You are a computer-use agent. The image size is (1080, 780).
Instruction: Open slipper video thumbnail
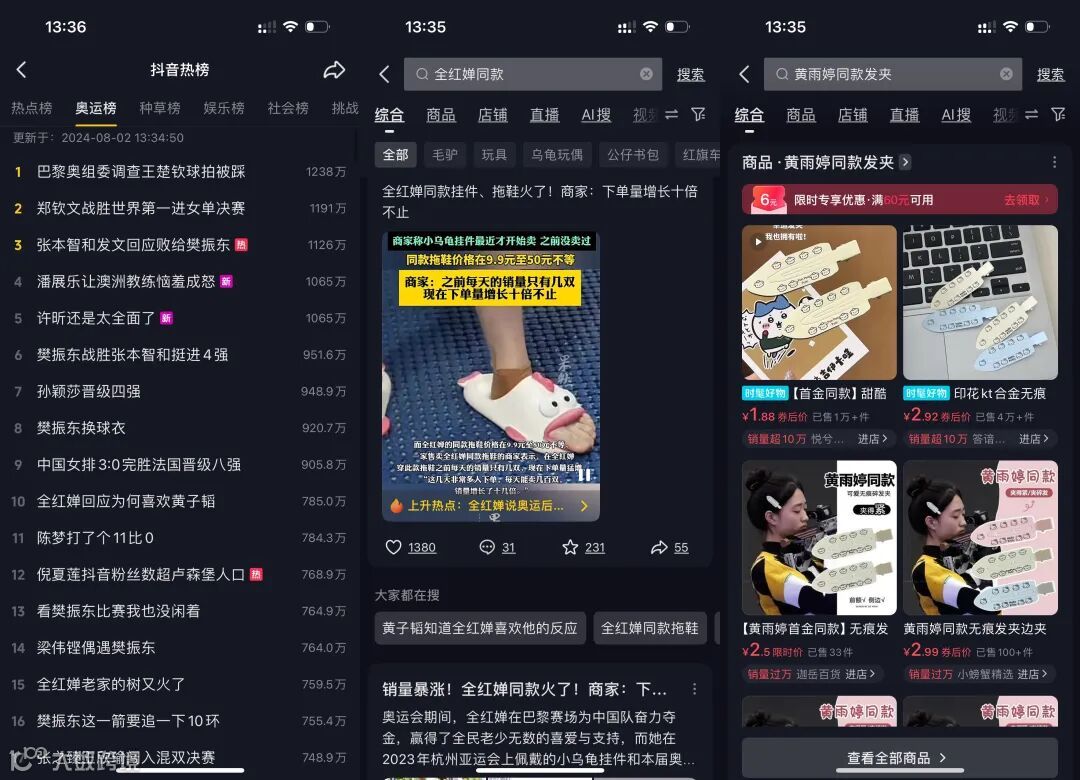point(491,376)
